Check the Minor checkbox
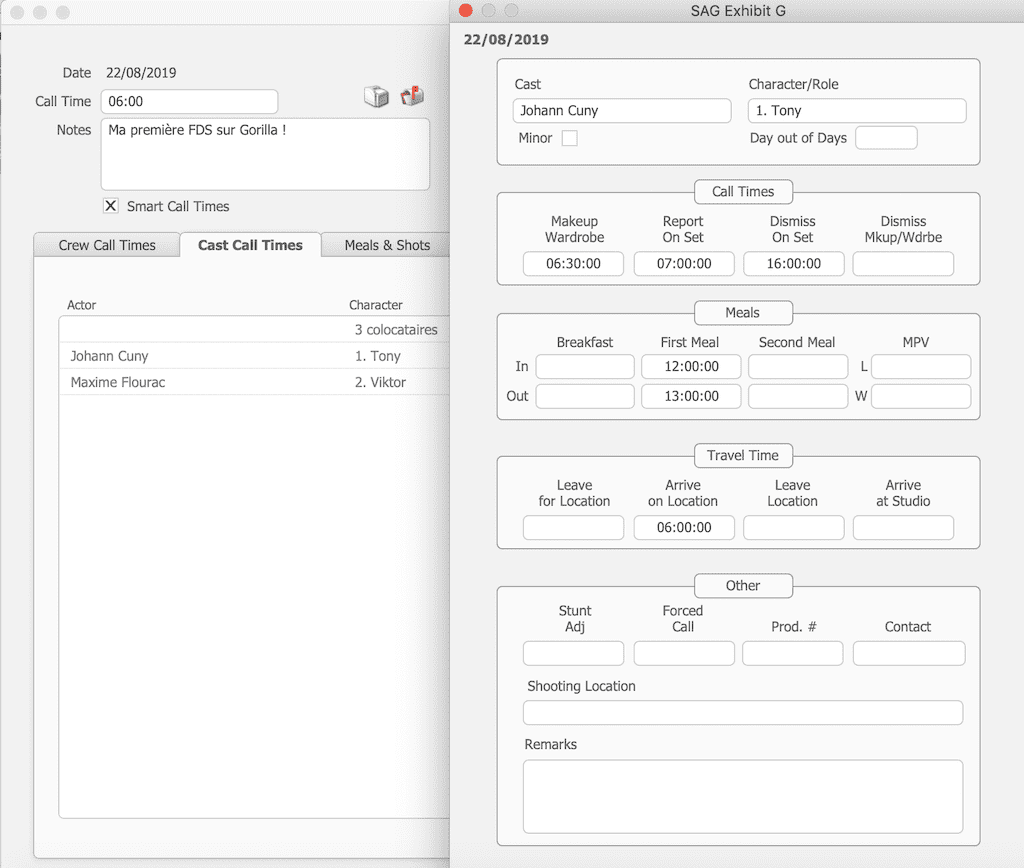Image resolution: width=1024 pixels, height=868 pixels. point(569,138)
